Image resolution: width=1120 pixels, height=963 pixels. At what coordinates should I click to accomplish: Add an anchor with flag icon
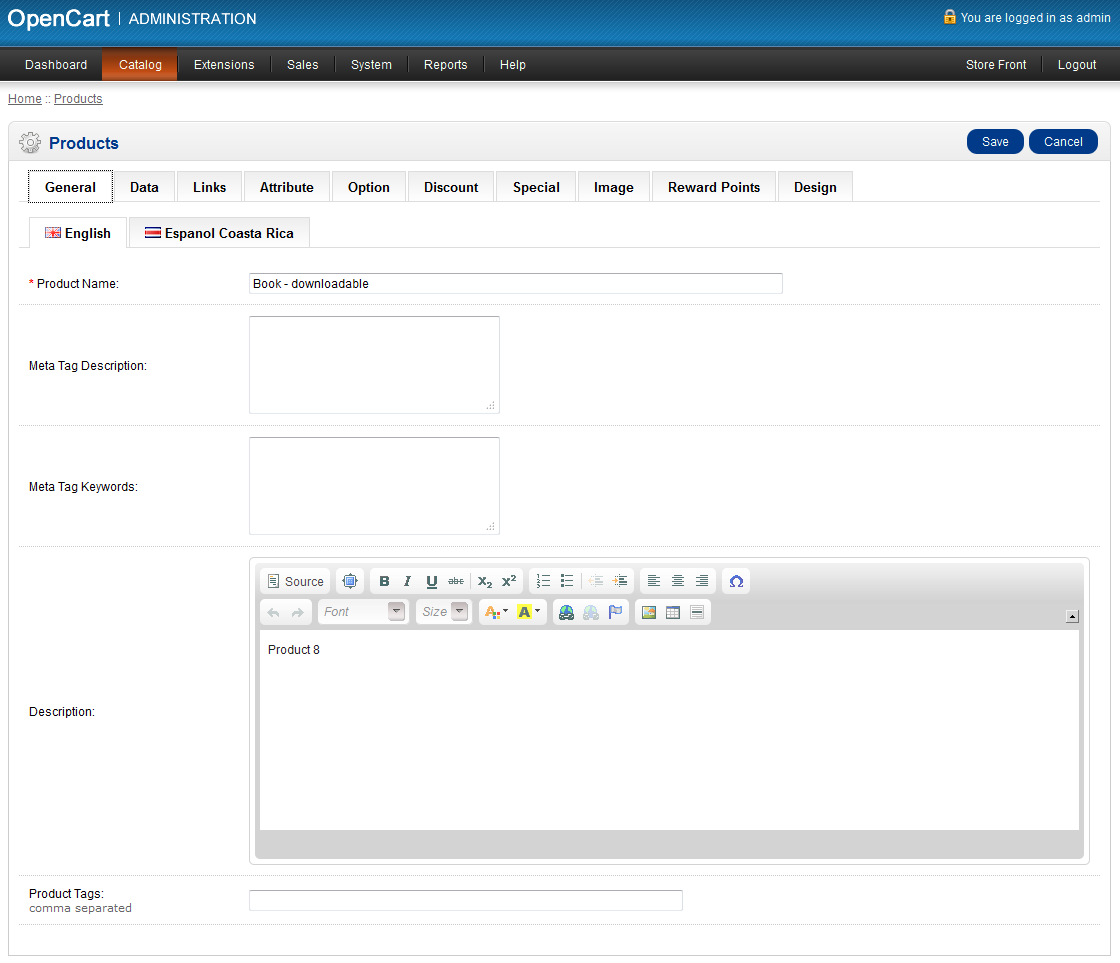tap(615, 612)
